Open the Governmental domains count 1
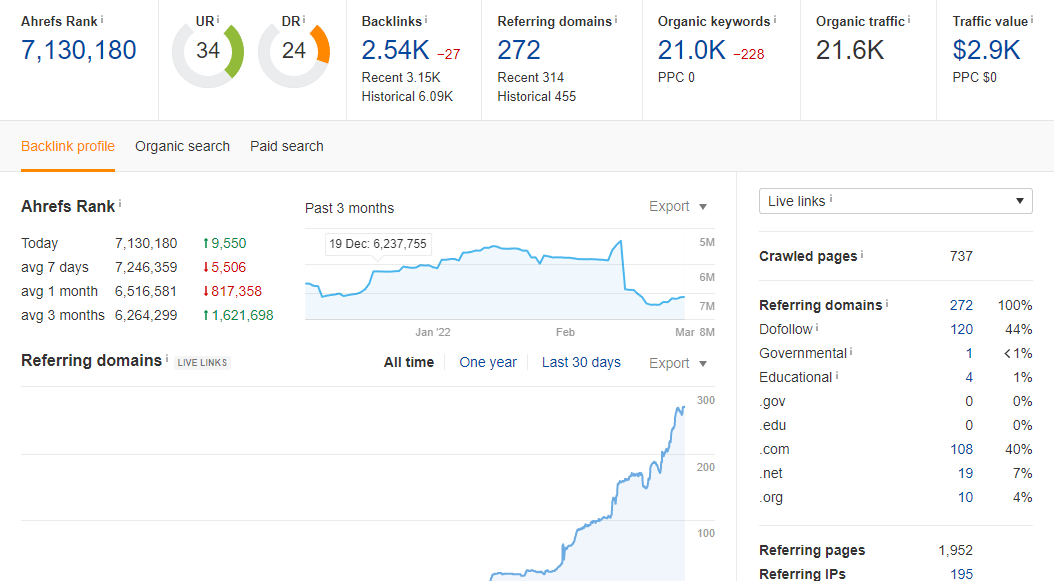 pyautogui.click(x=969, y=353)
